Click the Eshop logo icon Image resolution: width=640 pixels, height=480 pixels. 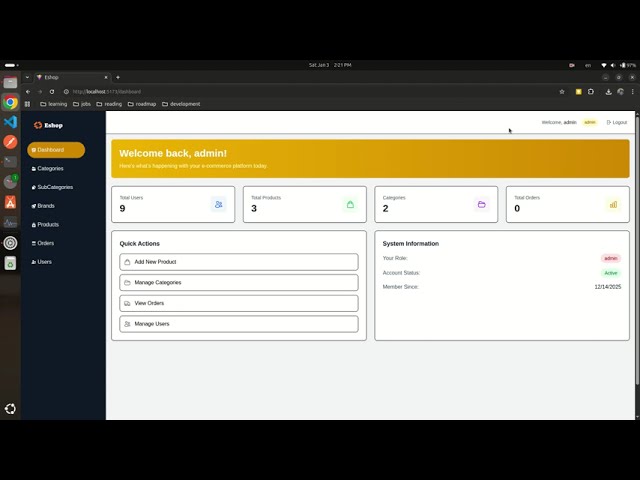click(x=38, y=125)
